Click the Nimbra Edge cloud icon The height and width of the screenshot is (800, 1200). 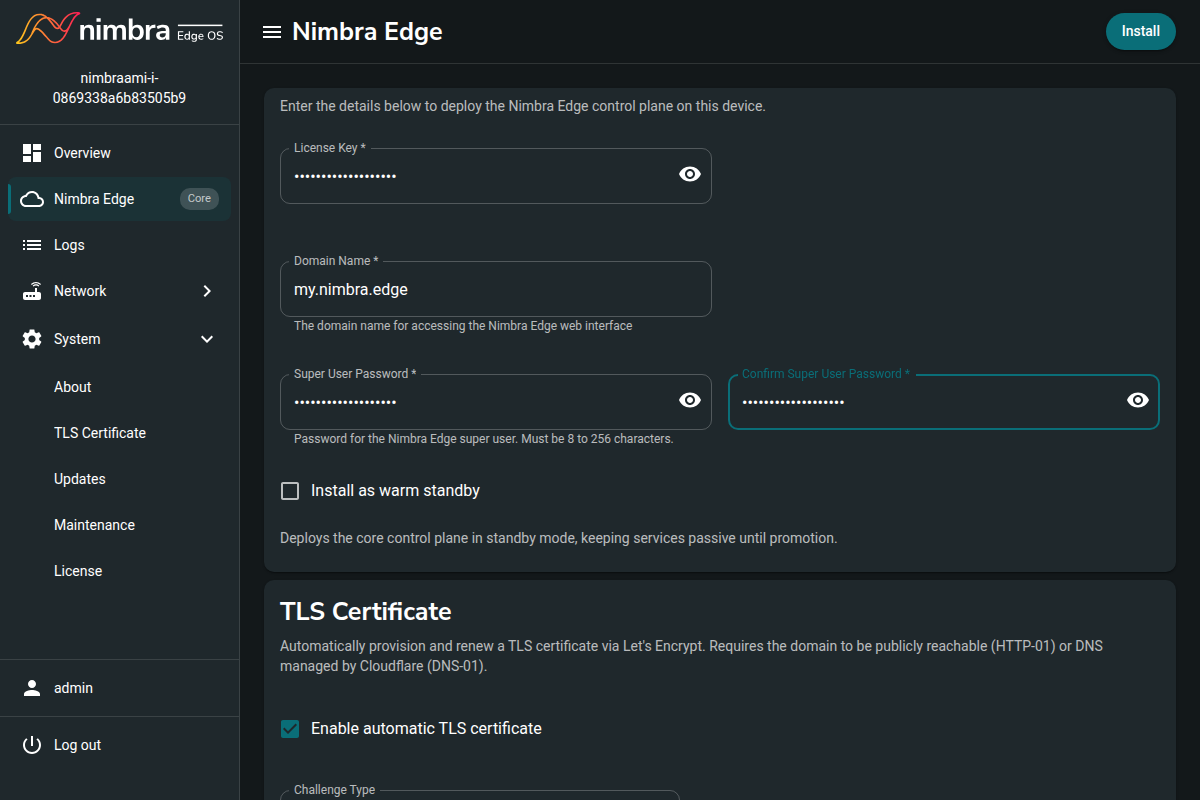pos(32,199)
